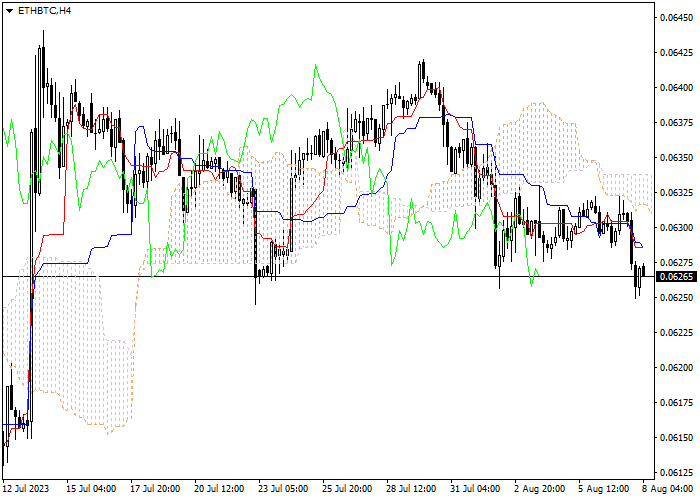
Task: Click the 0.06425 price axis label
Action: [676, 53]
